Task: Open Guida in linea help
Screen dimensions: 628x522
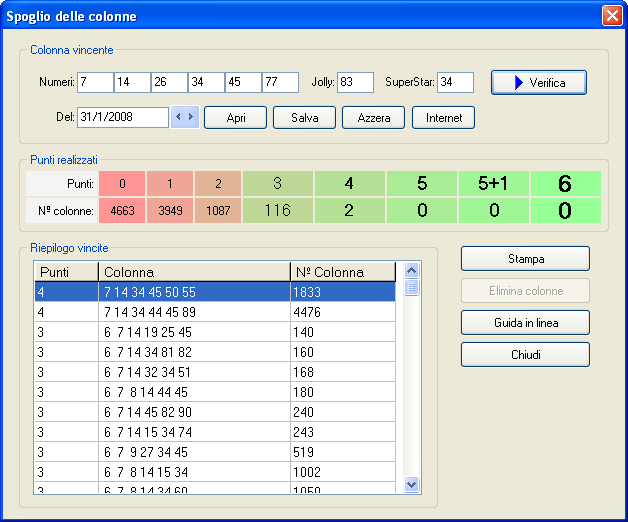Action: point(525,323)
